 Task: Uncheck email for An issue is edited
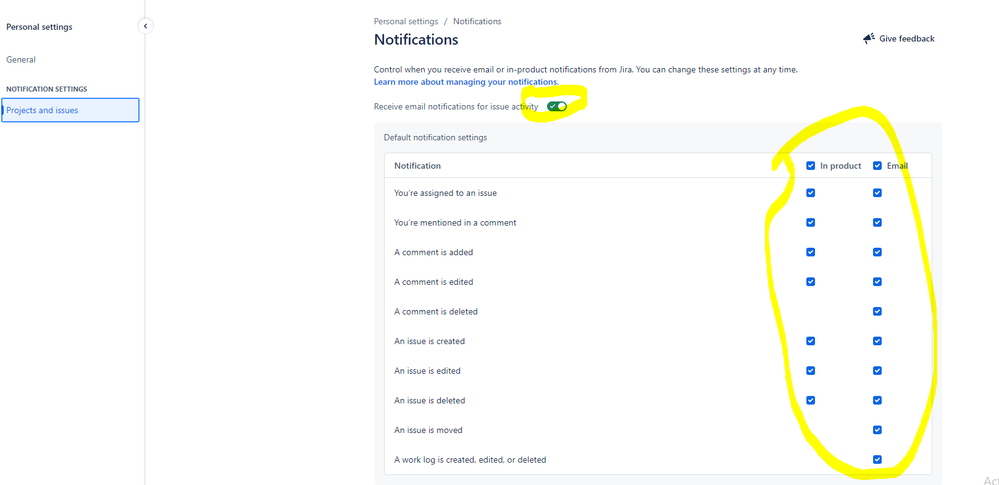(877, 370)
